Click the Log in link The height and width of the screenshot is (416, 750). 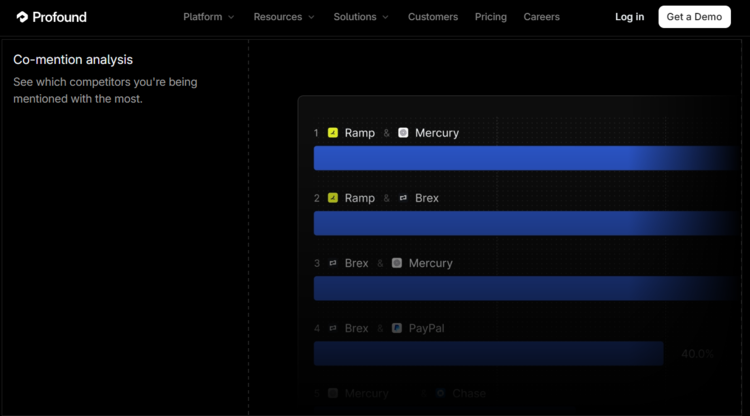point(629,17)
